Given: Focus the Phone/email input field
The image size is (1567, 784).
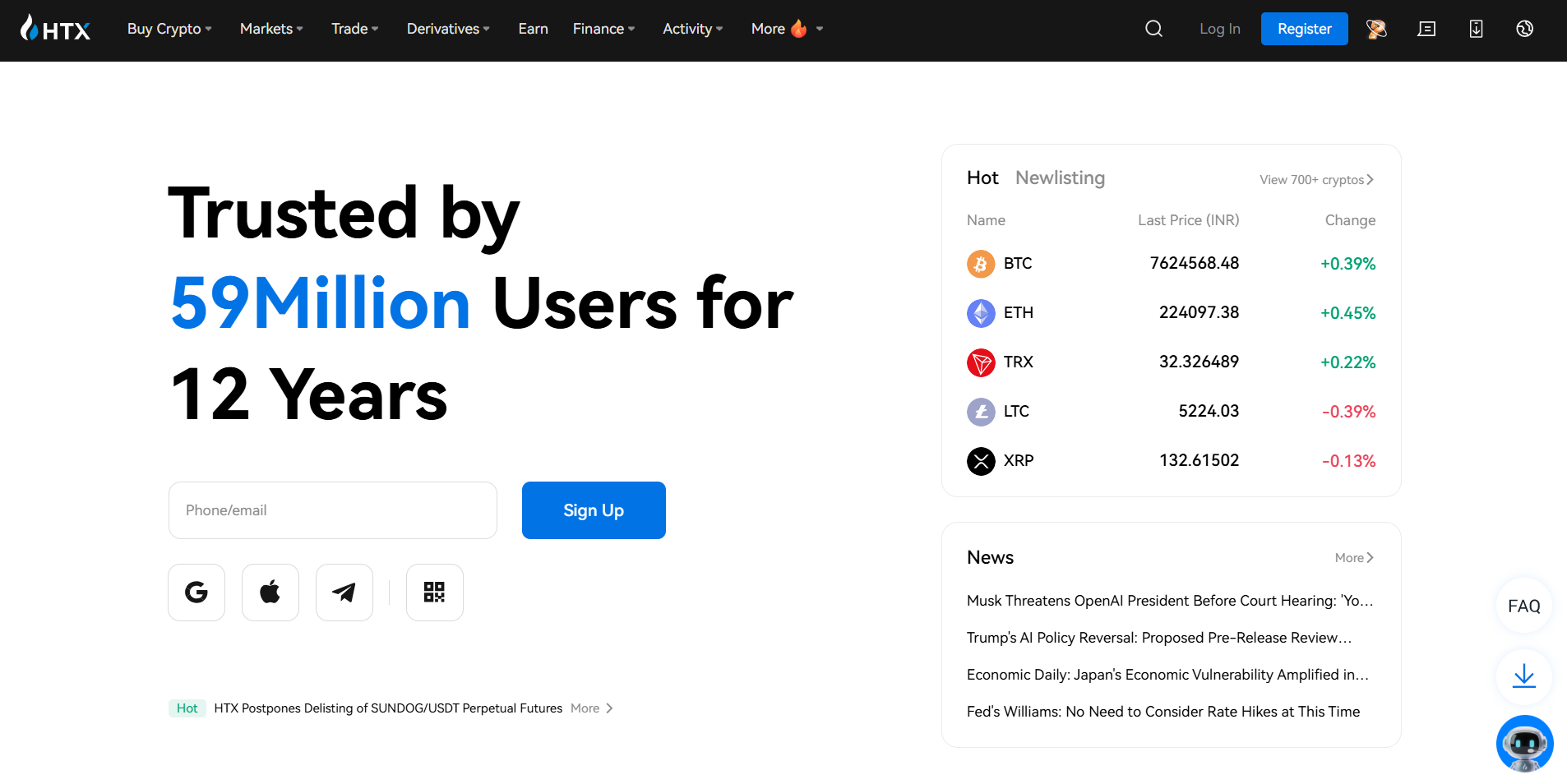Looking at the screenshot, I should (x=332, y=510).
